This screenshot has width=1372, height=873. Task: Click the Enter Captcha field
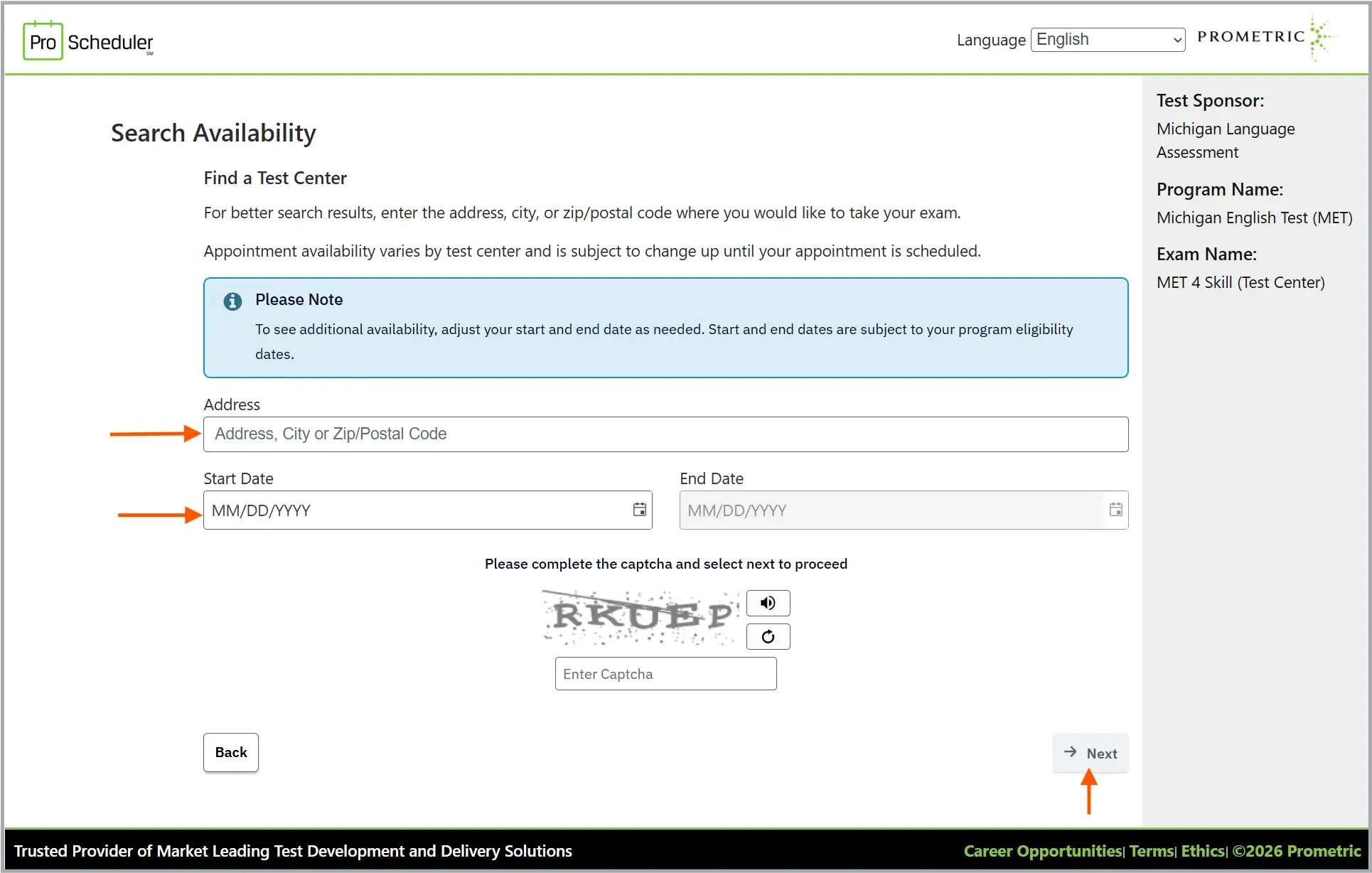coord(665,674)
